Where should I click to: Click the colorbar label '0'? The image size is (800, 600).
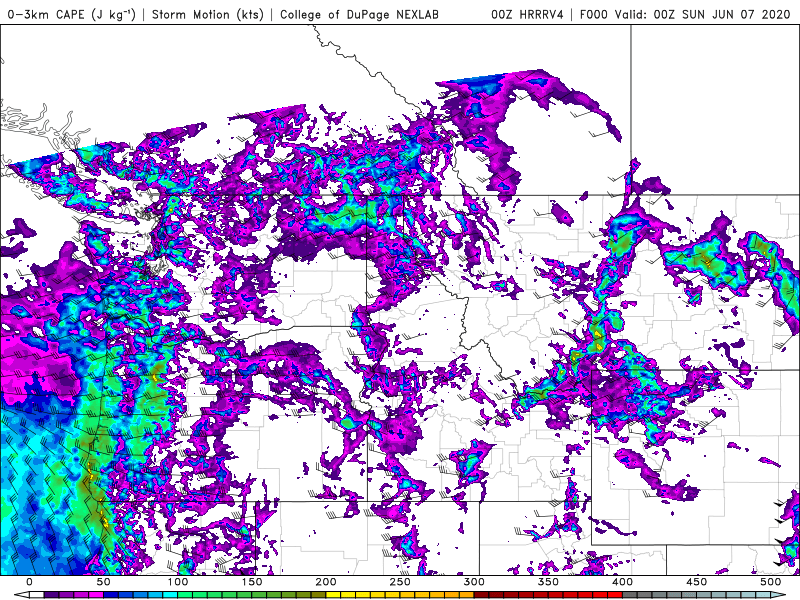29,582
